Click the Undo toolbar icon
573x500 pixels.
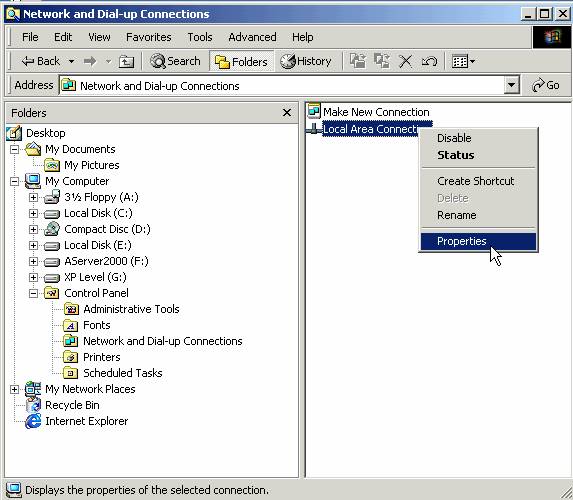tap(429, 61)
